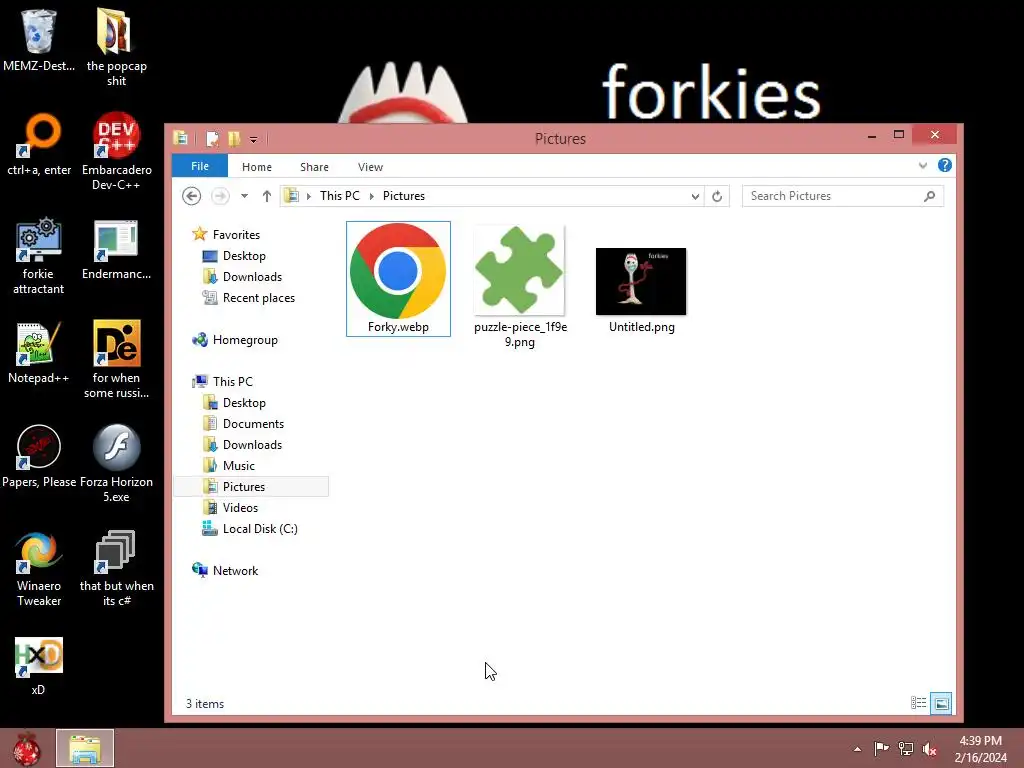Viewport: 1024px width, 768px height.
Task: Launch Papers, Please from the desktop
Action: point(39,456)
